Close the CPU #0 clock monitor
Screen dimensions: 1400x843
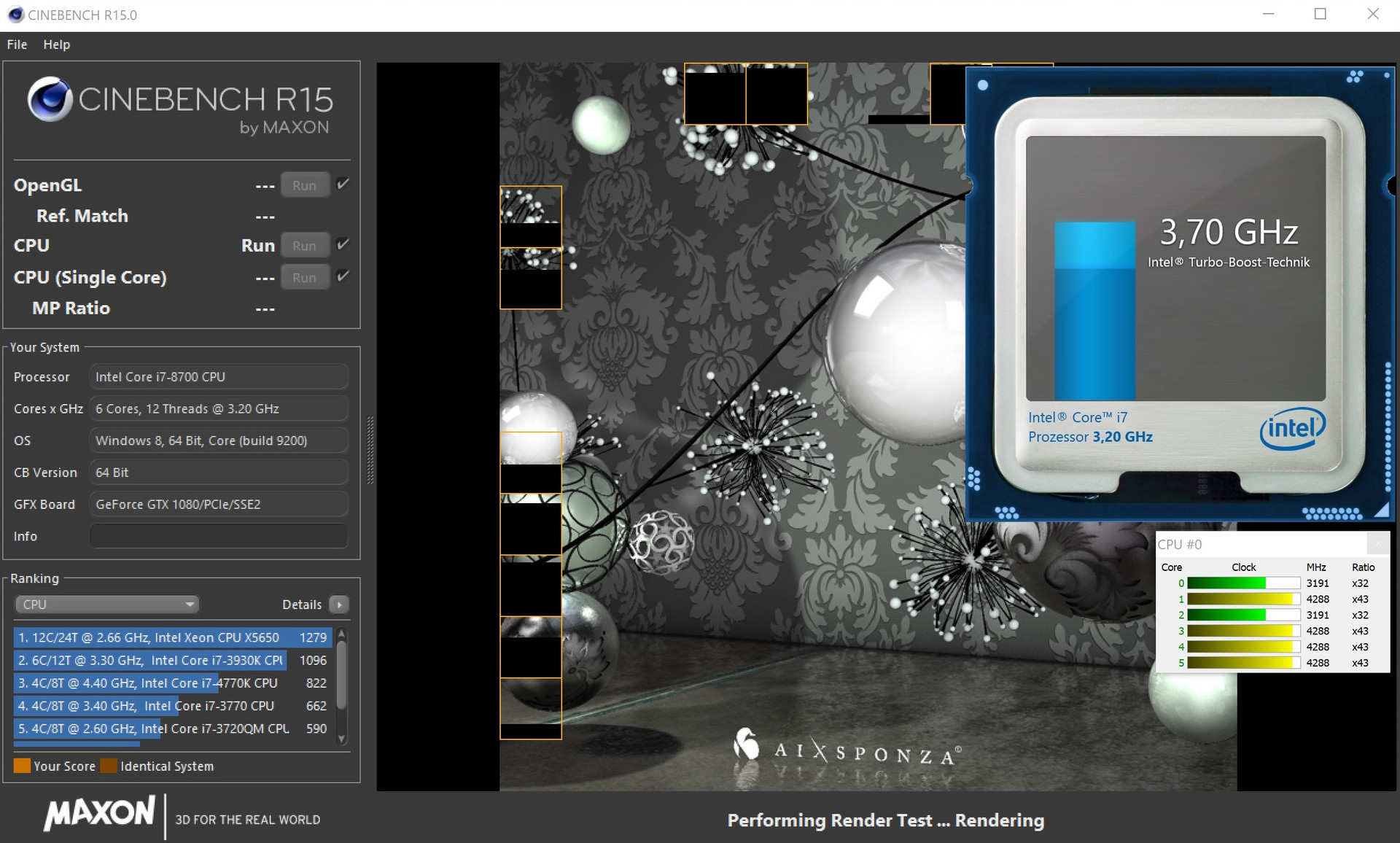[1378, 543]
